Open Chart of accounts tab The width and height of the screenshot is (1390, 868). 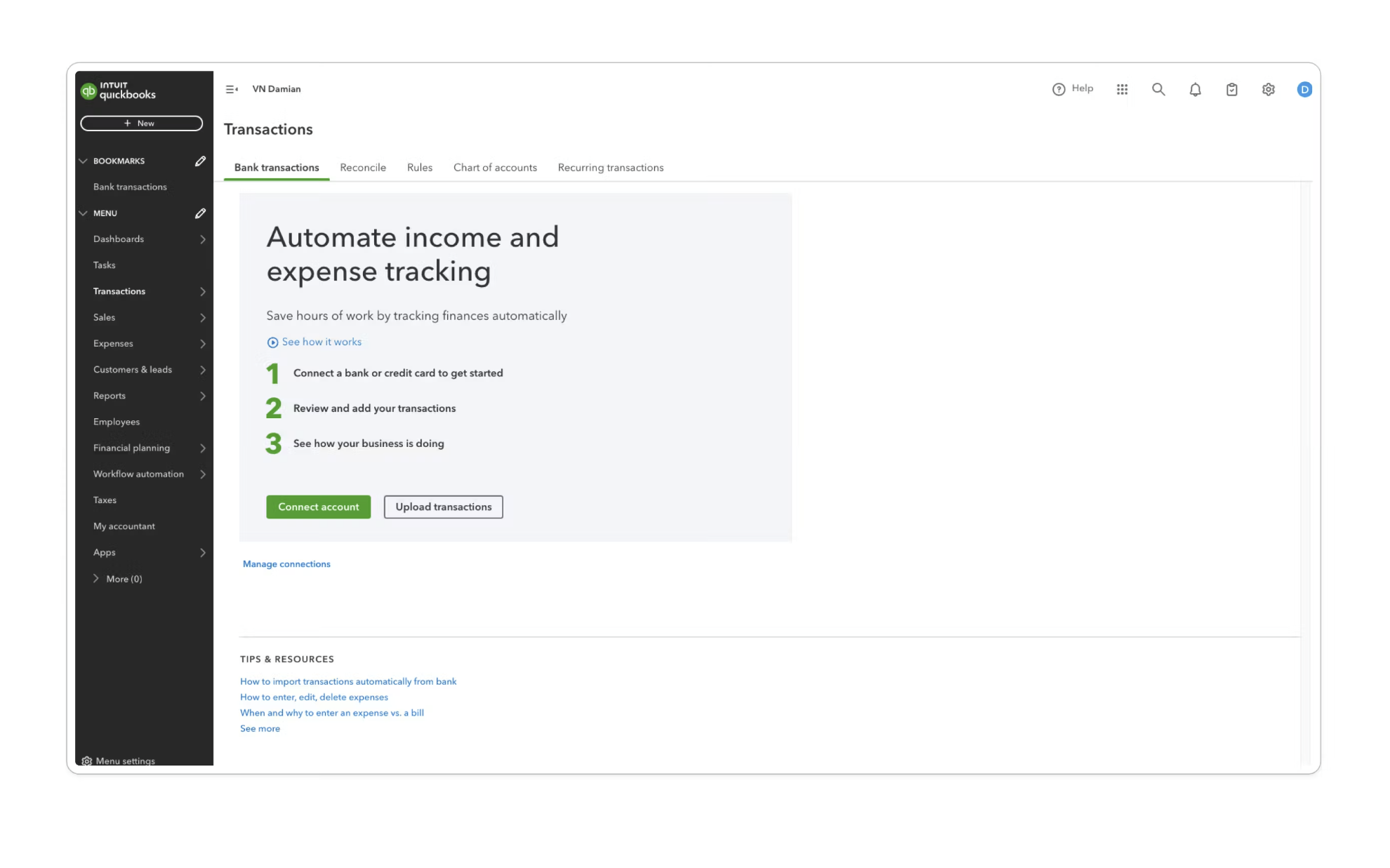point(495,168)
